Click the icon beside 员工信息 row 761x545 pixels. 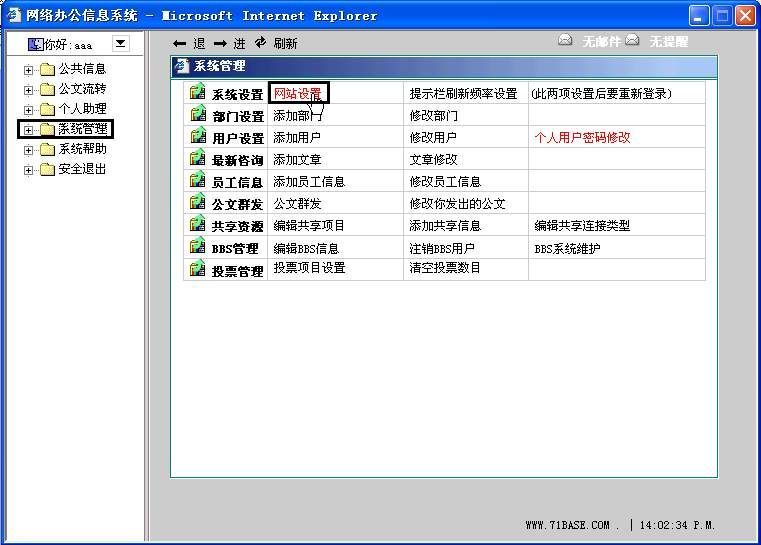[x=197, y=181]
